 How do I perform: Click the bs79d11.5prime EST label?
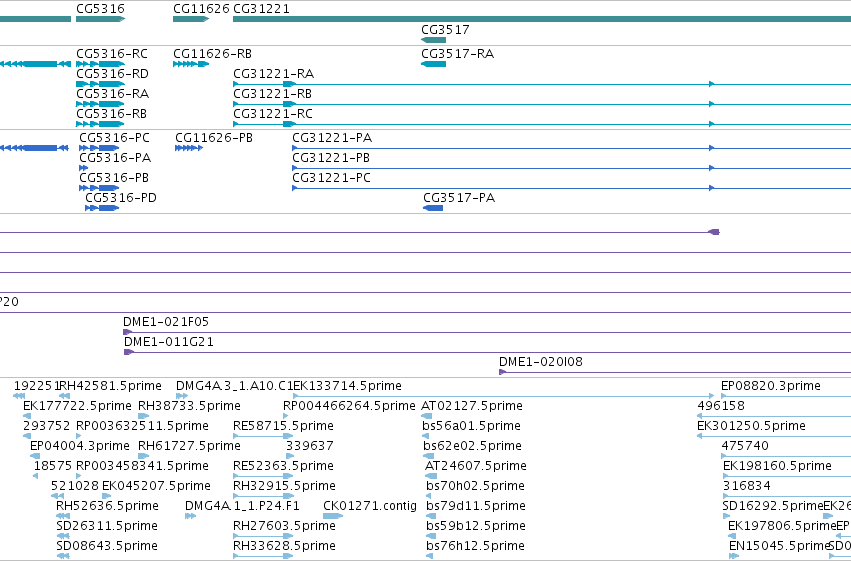click(x=476, y=506)
